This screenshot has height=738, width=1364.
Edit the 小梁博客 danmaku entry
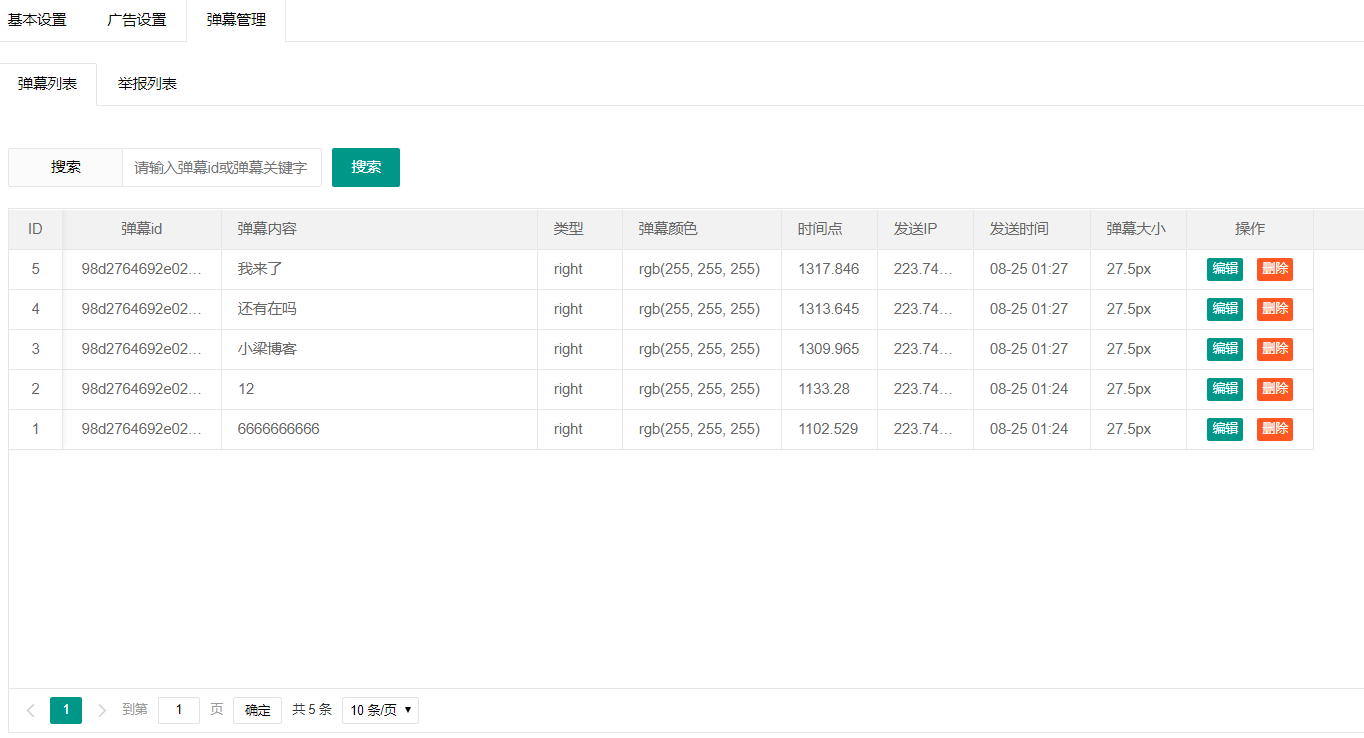tap(1224, 349)
